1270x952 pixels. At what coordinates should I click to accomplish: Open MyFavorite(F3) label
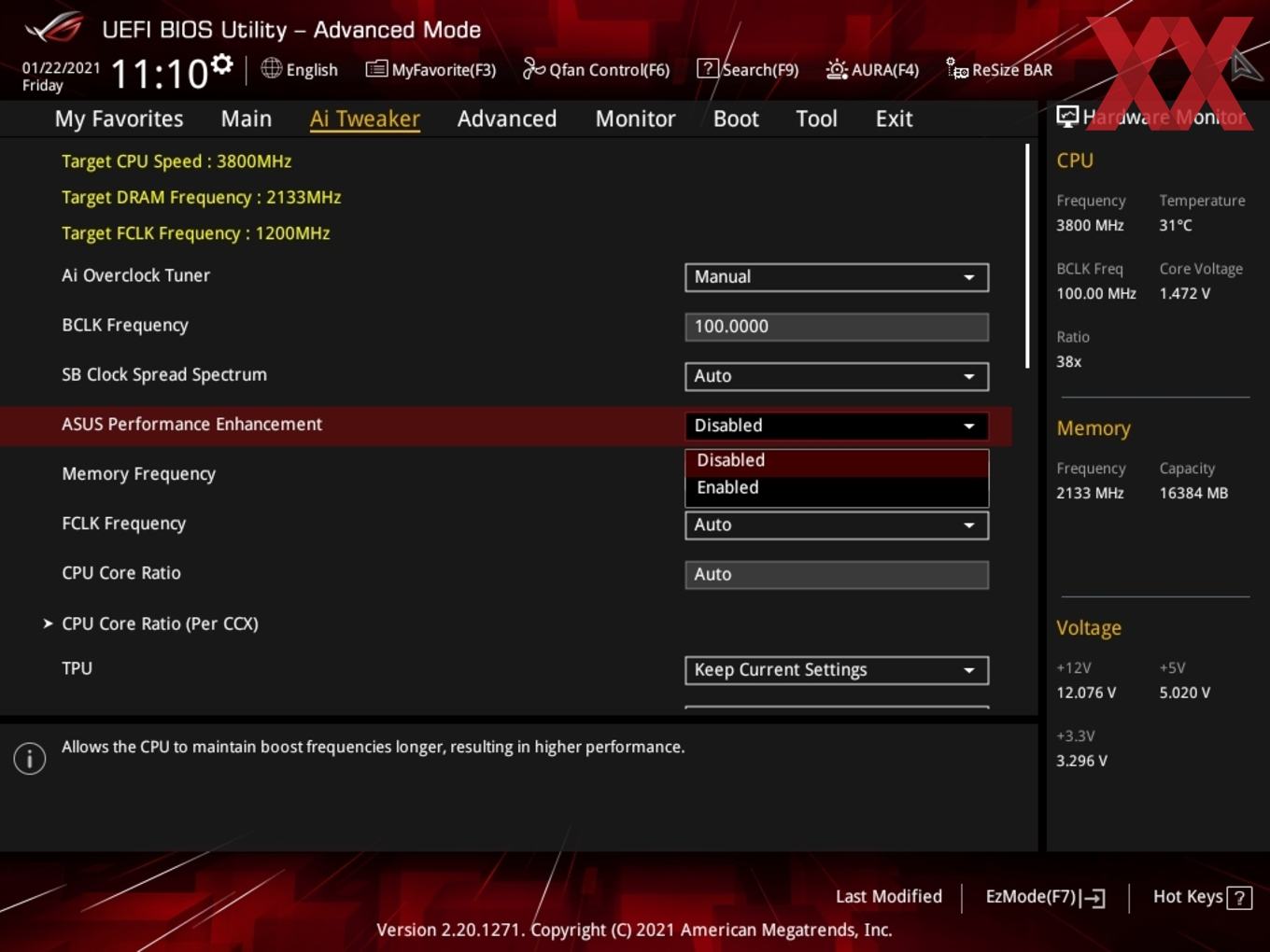[444, 70]
